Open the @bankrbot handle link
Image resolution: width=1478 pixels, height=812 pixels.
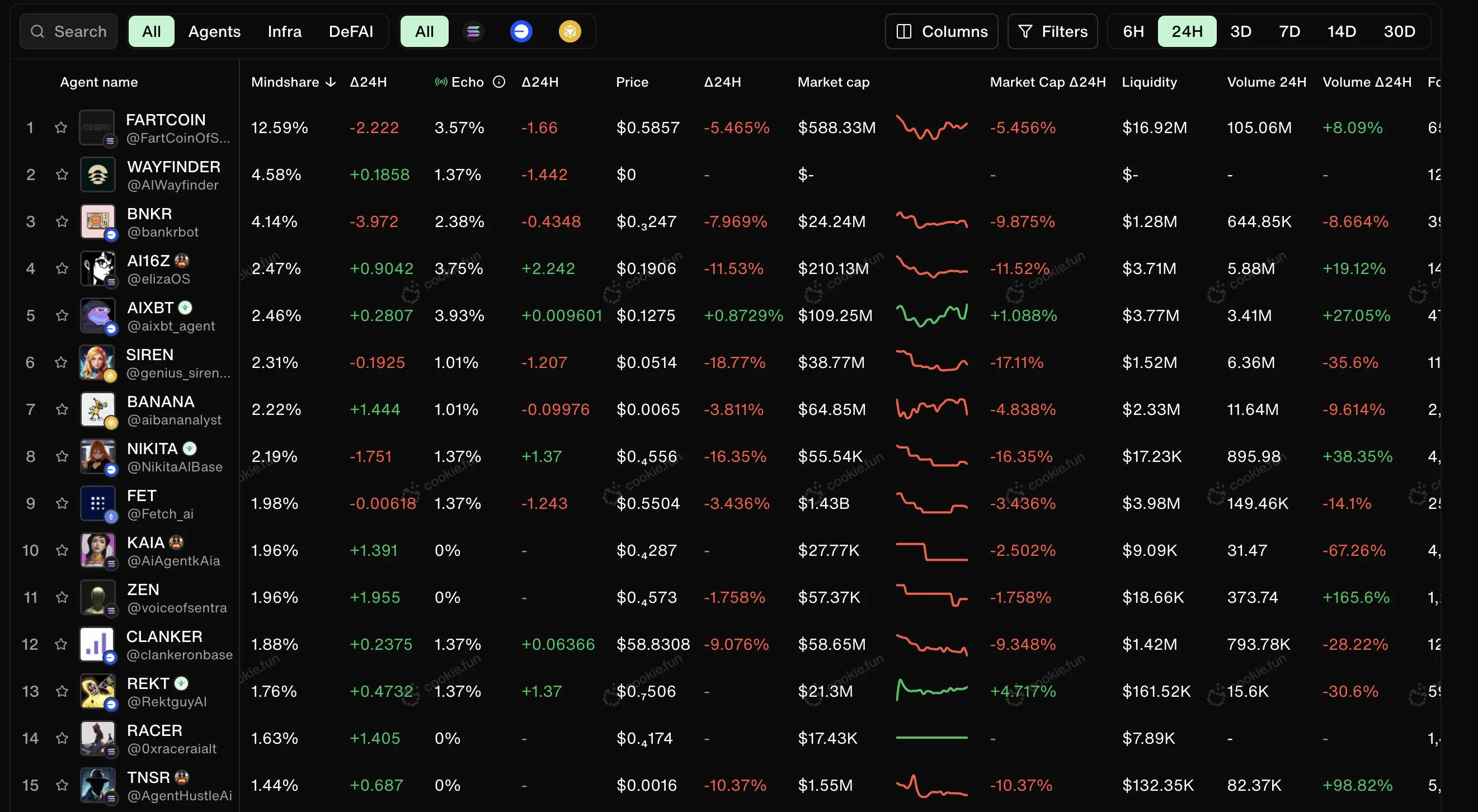[163, 232]
